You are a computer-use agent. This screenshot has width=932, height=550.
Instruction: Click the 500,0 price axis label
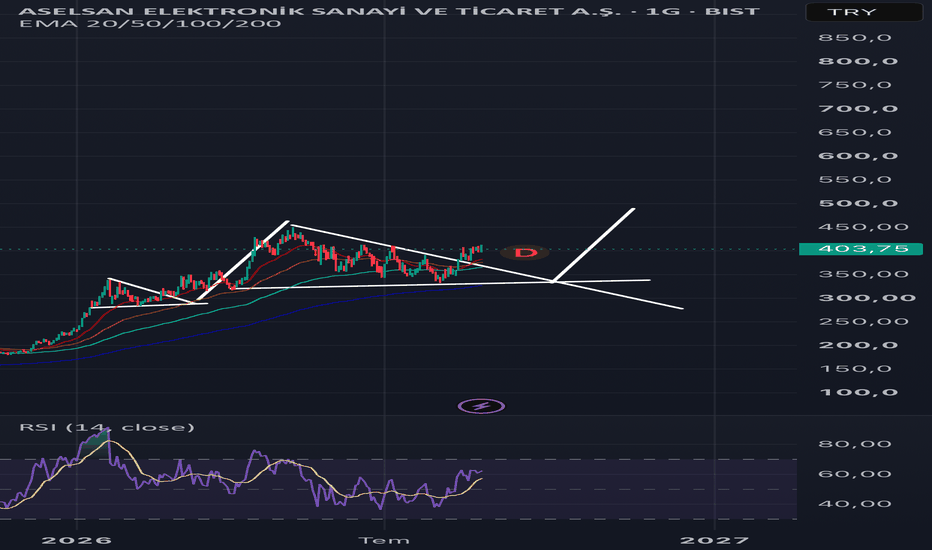(x=858, y=203)
